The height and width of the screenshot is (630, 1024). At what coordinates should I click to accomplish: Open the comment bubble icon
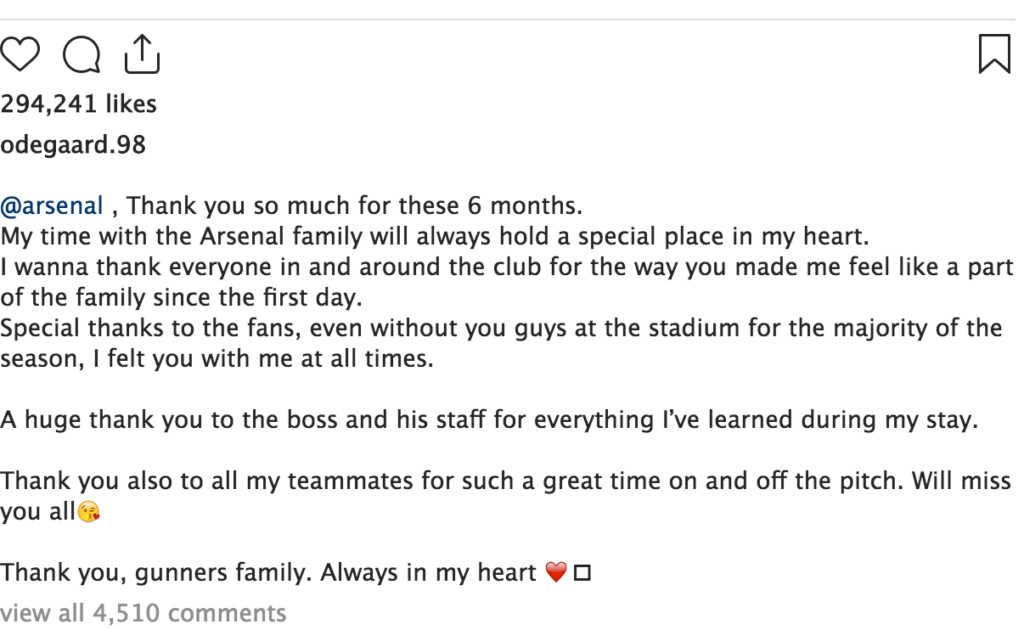click(x=81, y=54)
